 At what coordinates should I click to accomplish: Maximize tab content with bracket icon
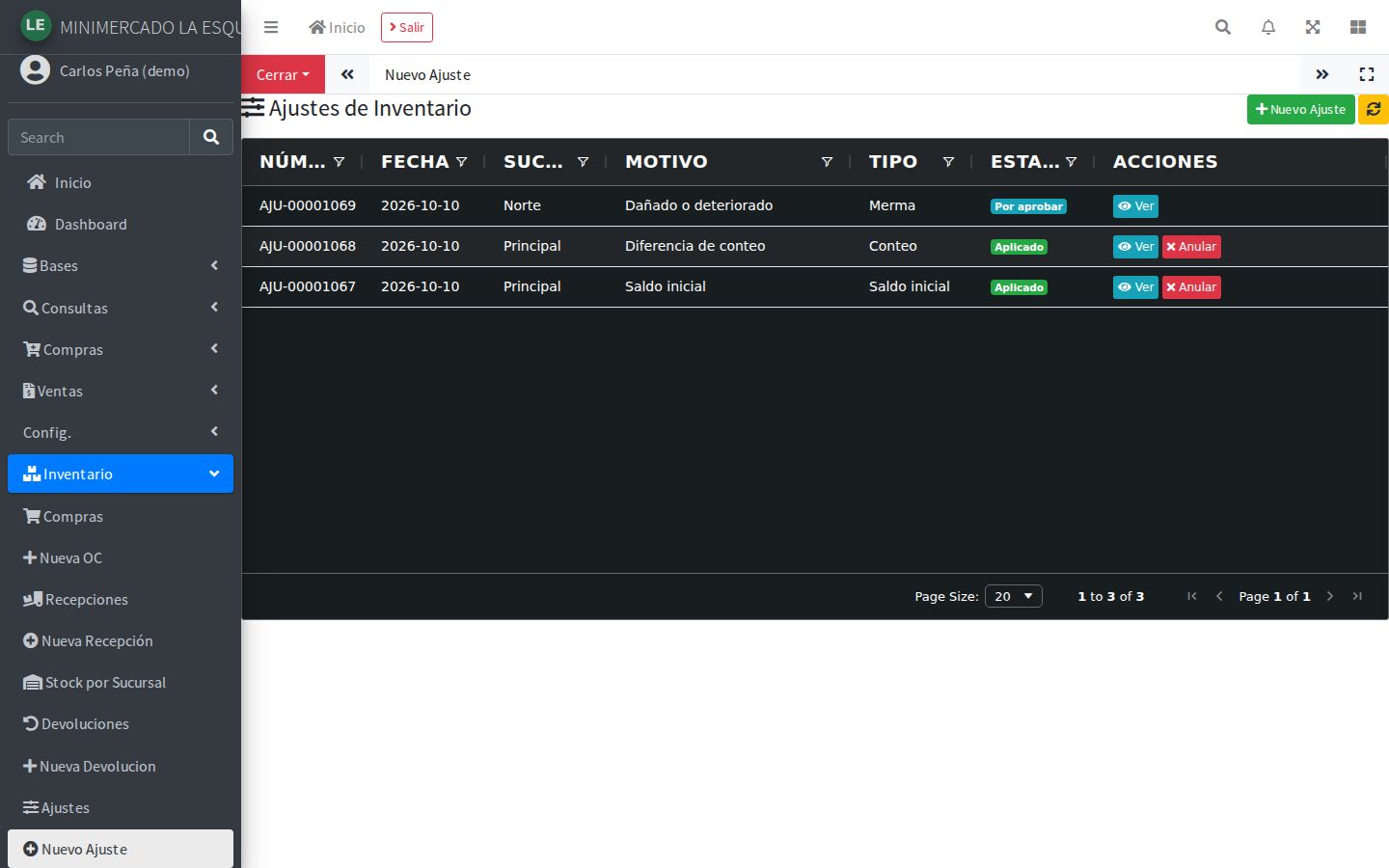(1367, 74)
